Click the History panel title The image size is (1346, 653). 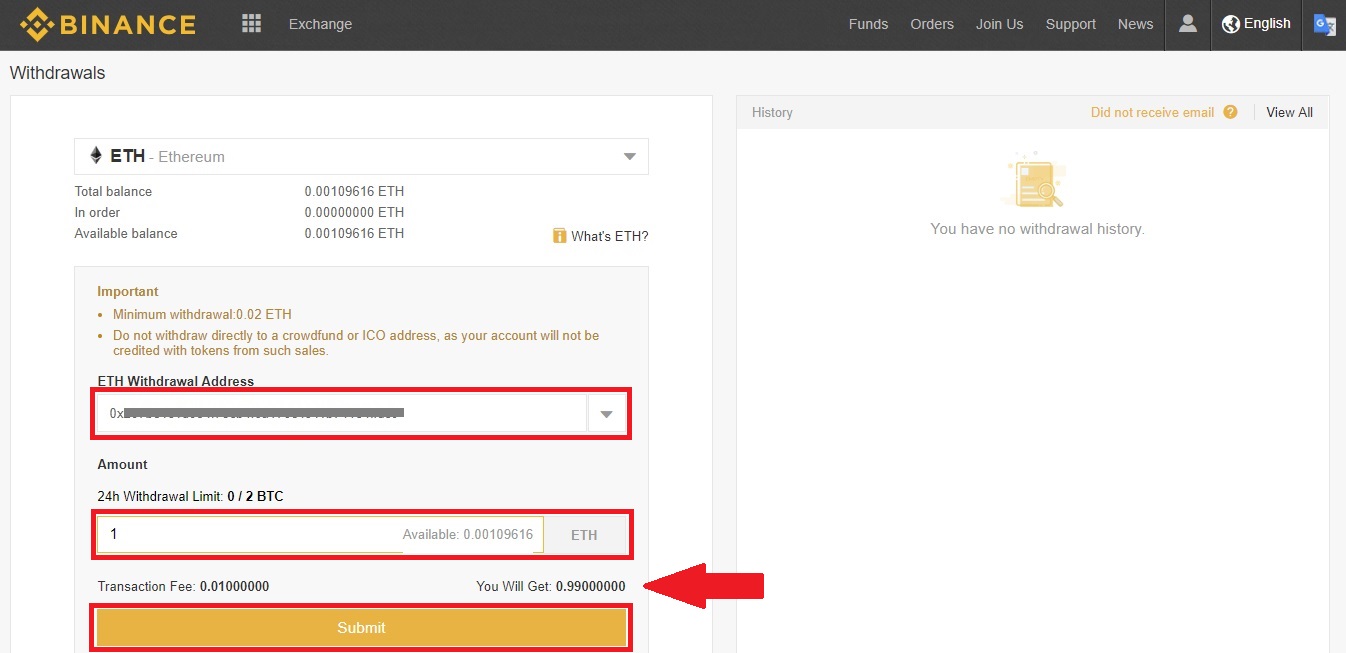(x=772, y=112)
